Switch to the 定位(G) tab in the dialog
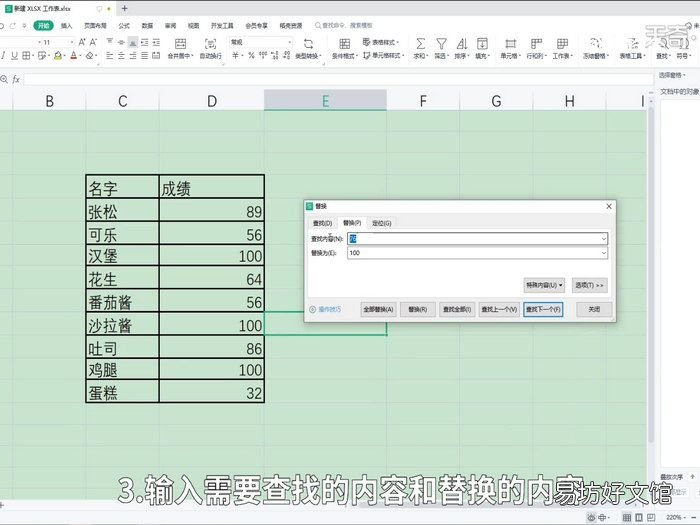Screen dimensions: 700x525 pyautogui.click(x=382, y=223)
